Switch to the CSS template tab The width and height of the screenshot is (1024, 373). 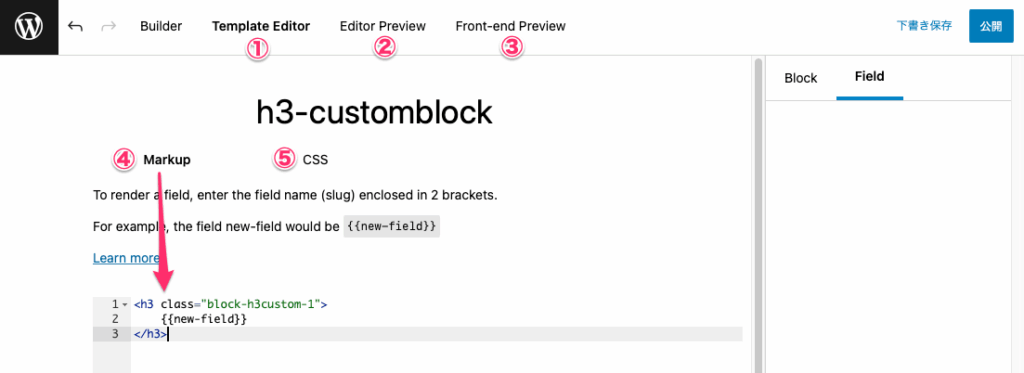pos(315,159)
